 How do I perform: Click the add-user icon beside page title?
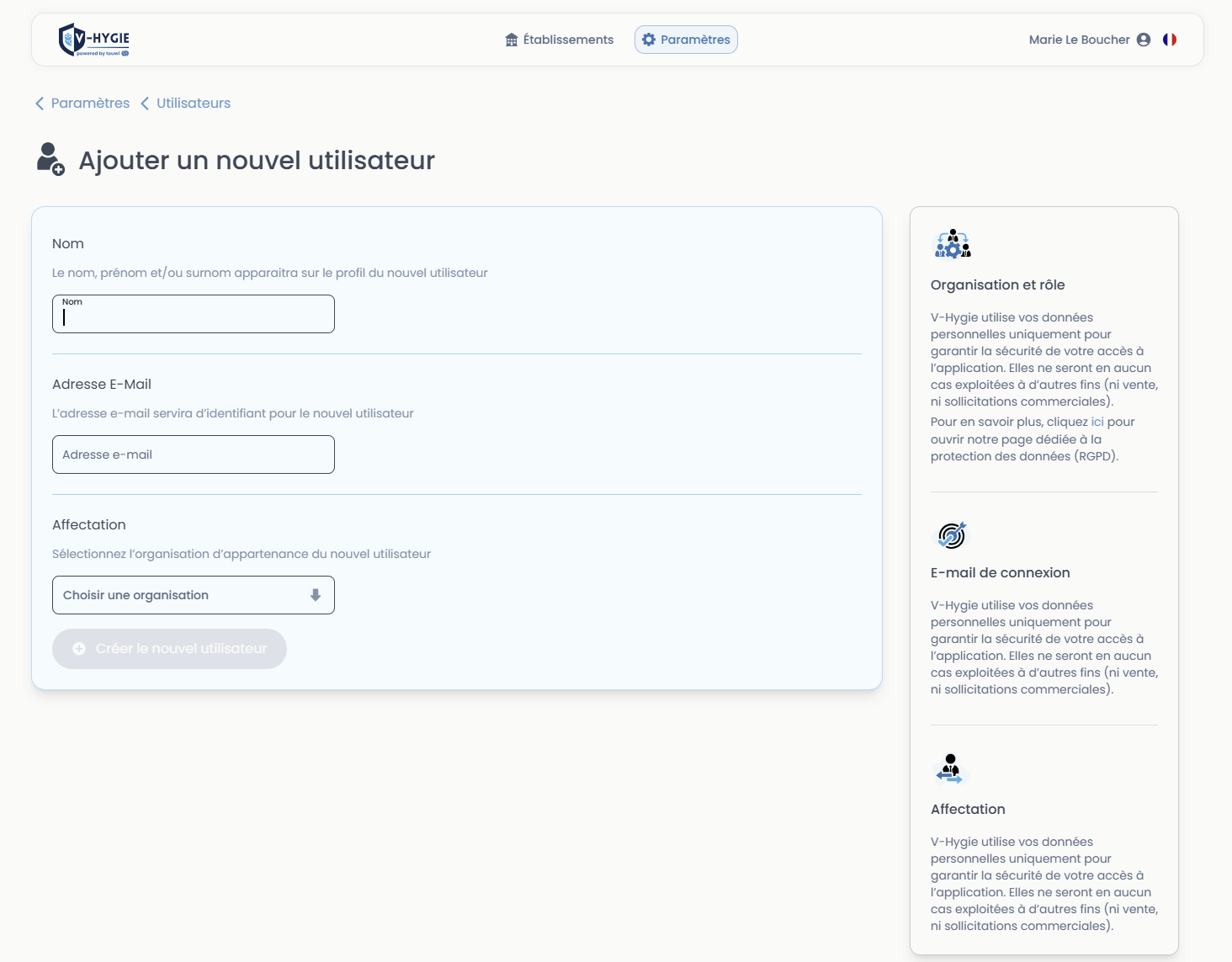coord(50,159)
